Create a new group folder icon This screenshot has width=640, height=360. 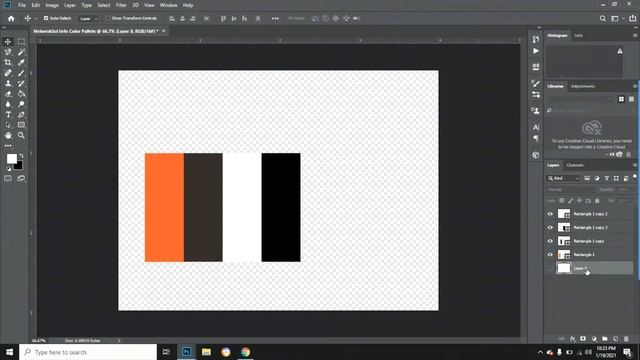tap(604, 339)
